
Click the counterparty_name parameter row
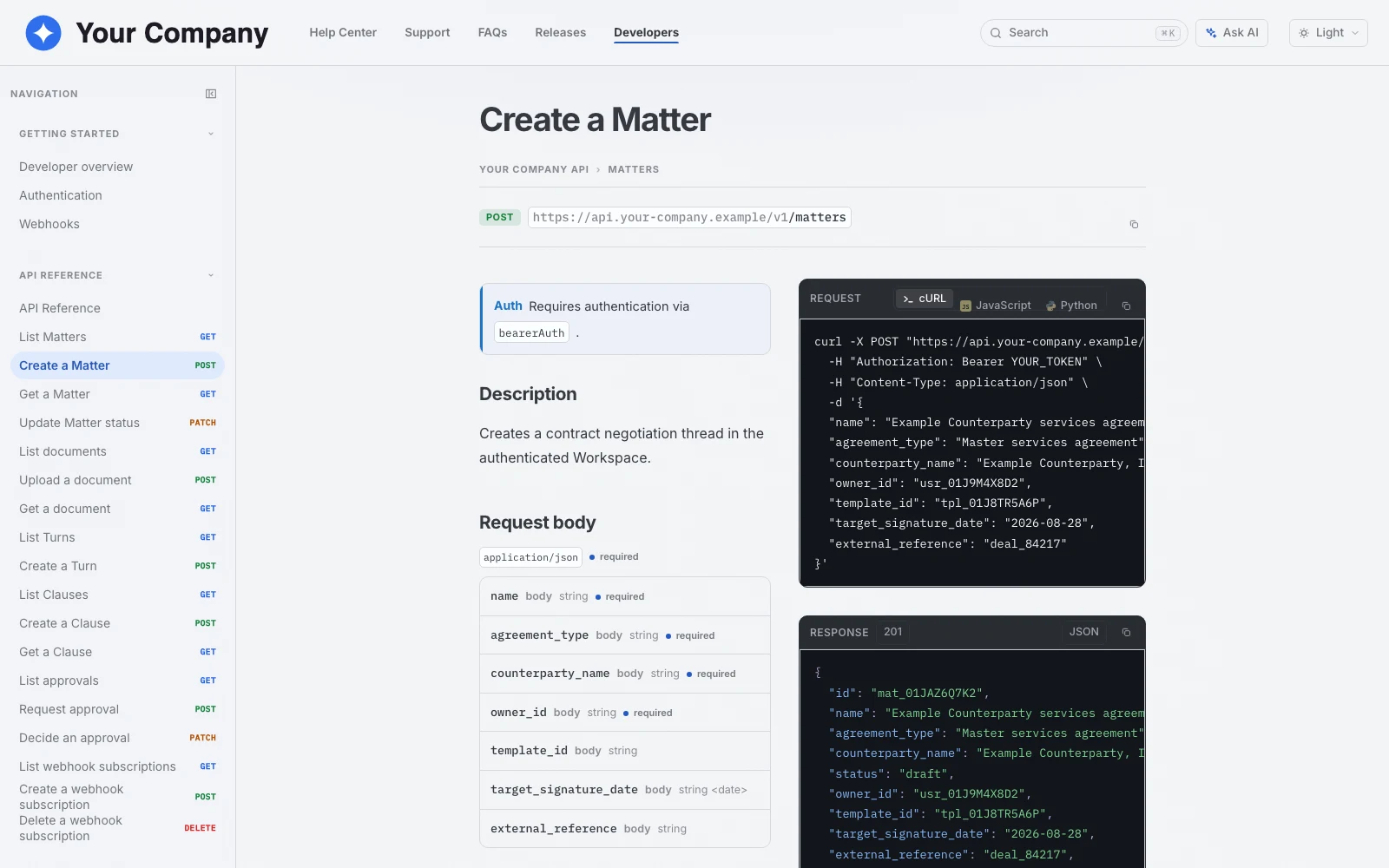click(x=624, y=674)
